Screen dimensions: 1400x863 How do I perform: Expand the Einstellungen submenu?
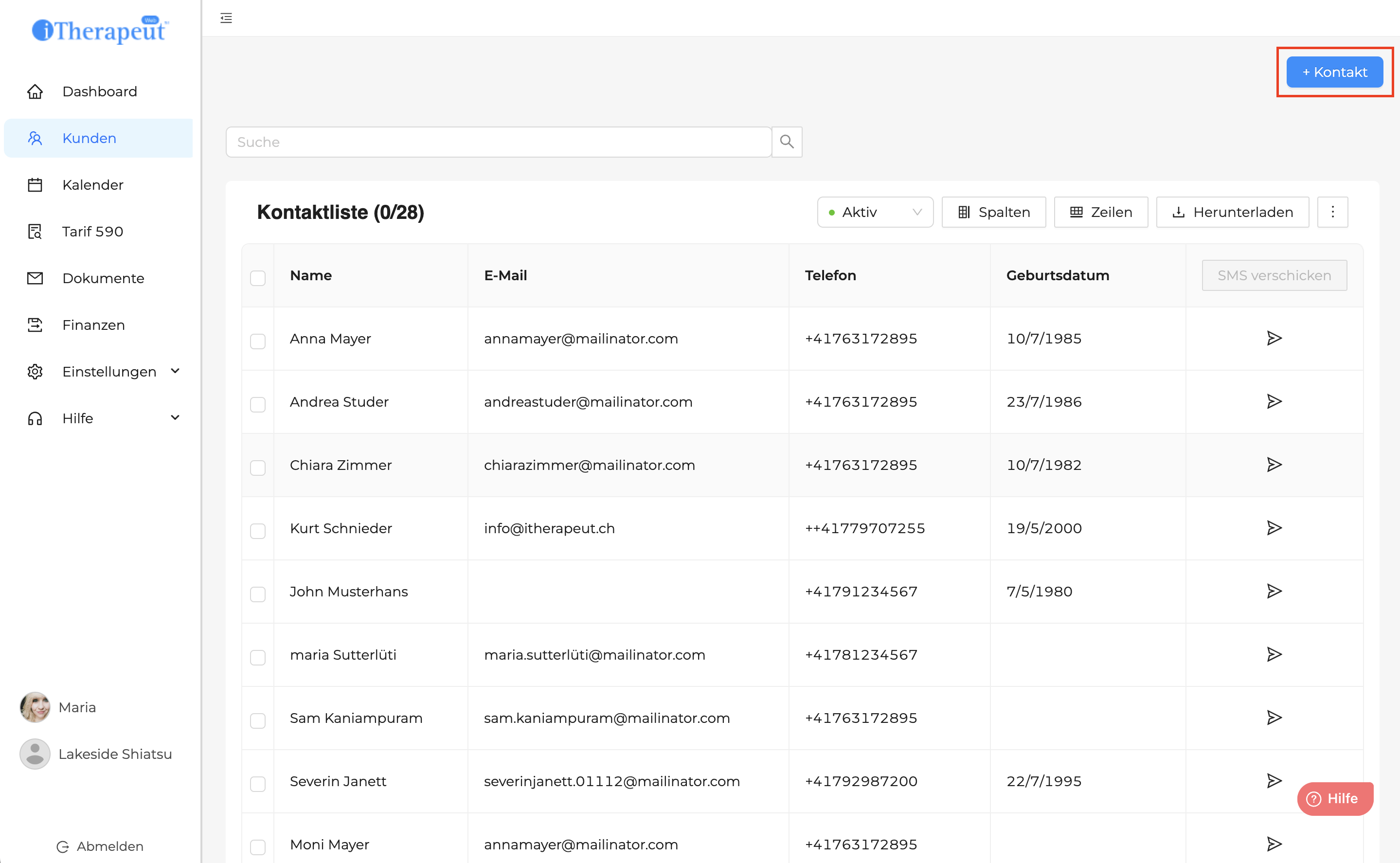coord(175,372)
